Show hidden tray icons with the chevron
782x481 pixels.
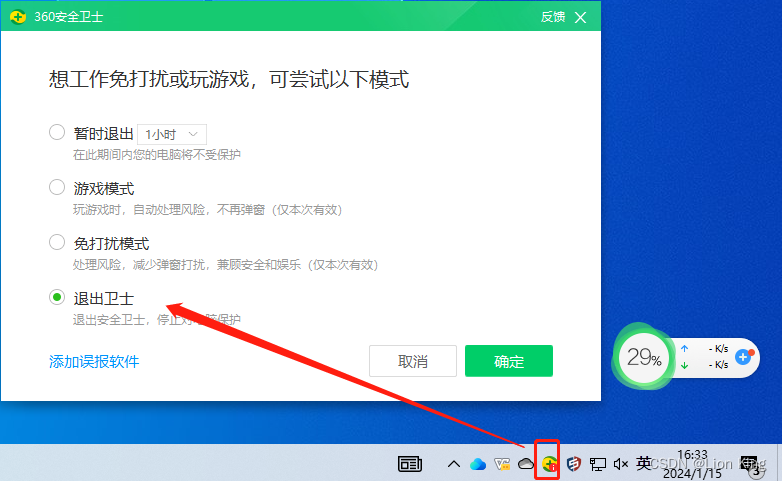pyautogui.click(x=453, y=464)
